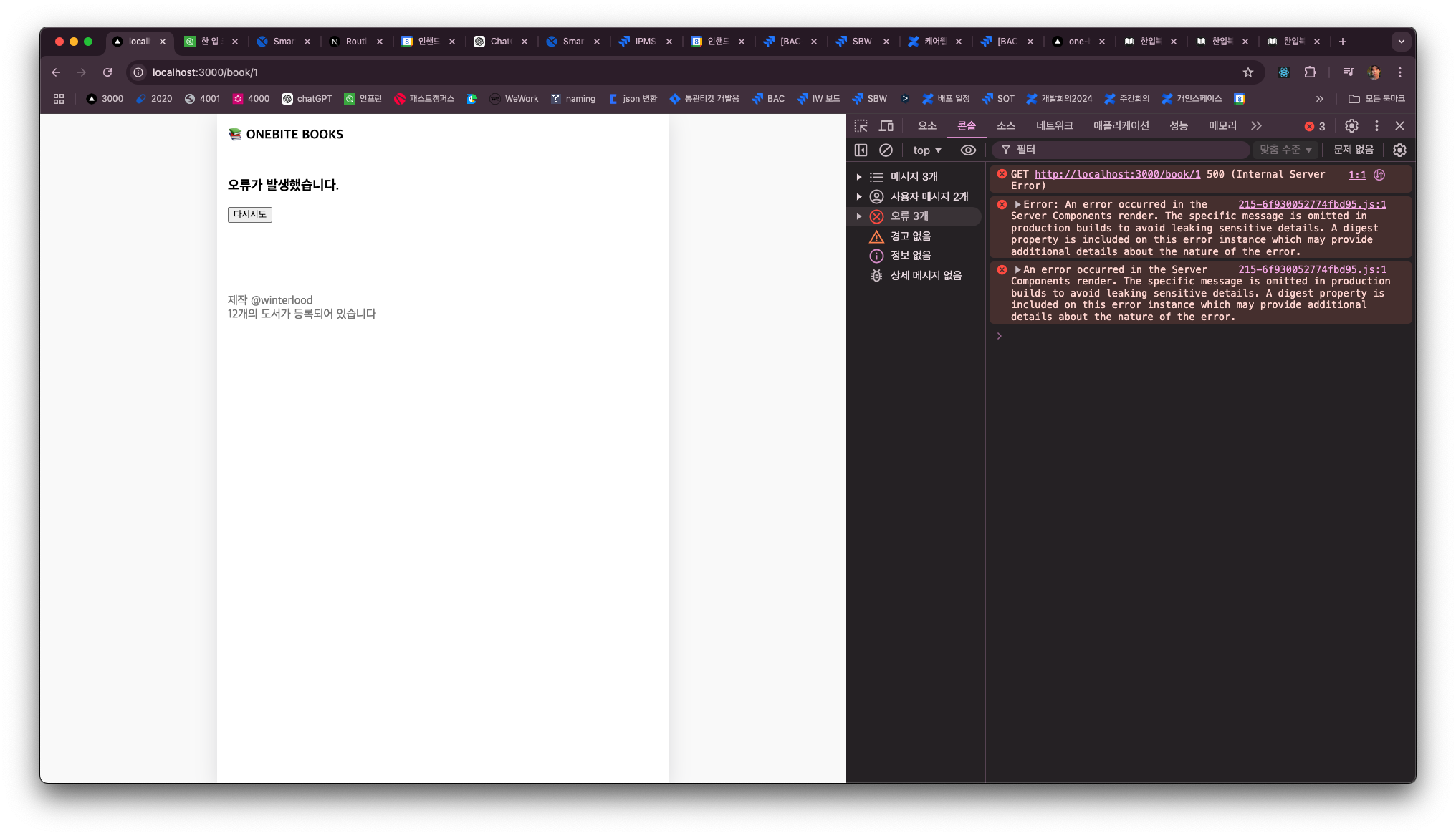1456x836 pixels.
Task: Open DevTools settings gear
Action: 1351,126
